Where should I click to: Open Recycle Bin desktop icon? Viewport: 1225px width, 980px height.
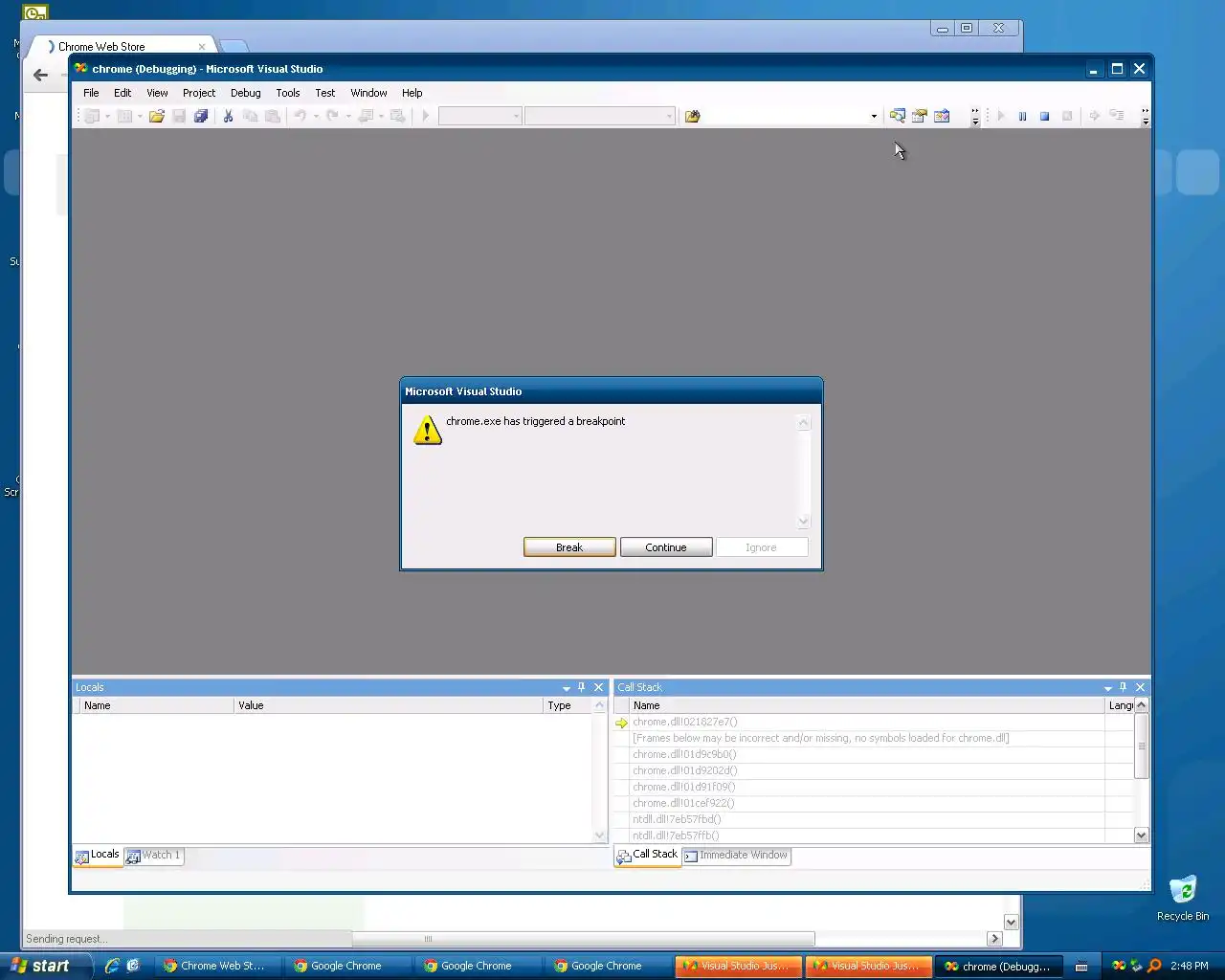point(1183,898)
